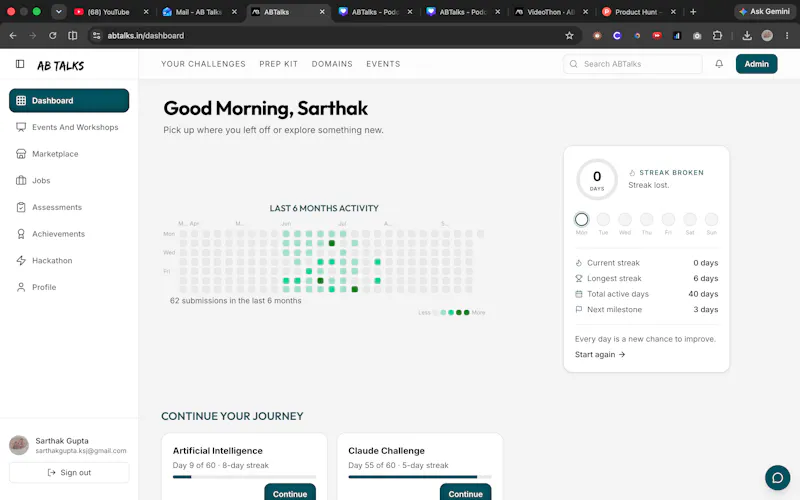
Task: Reload the page
Action: [x=53, y=35]
